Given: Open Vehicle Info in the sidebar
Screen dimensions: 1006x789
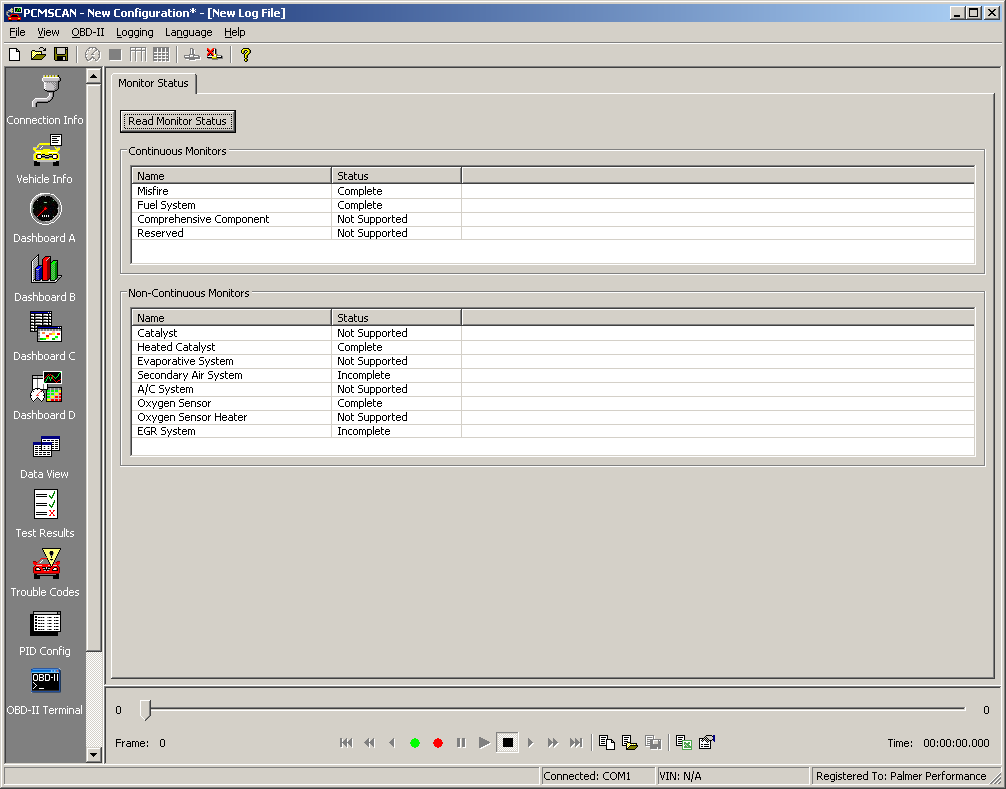Looking at the screenshot, I should click(45, 159).
